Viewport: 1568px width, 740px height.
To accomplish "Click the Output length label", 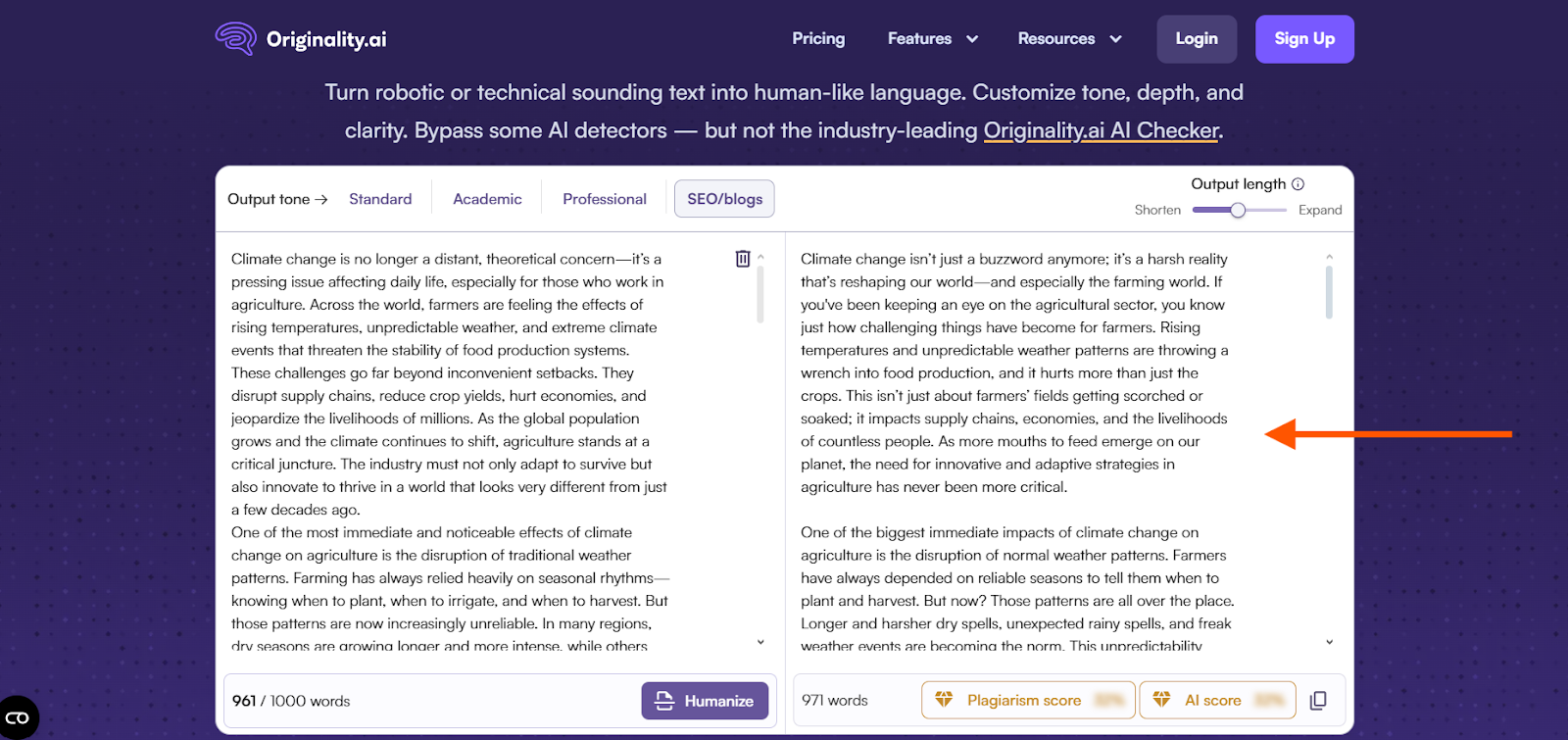I will tap(1238, 184).
